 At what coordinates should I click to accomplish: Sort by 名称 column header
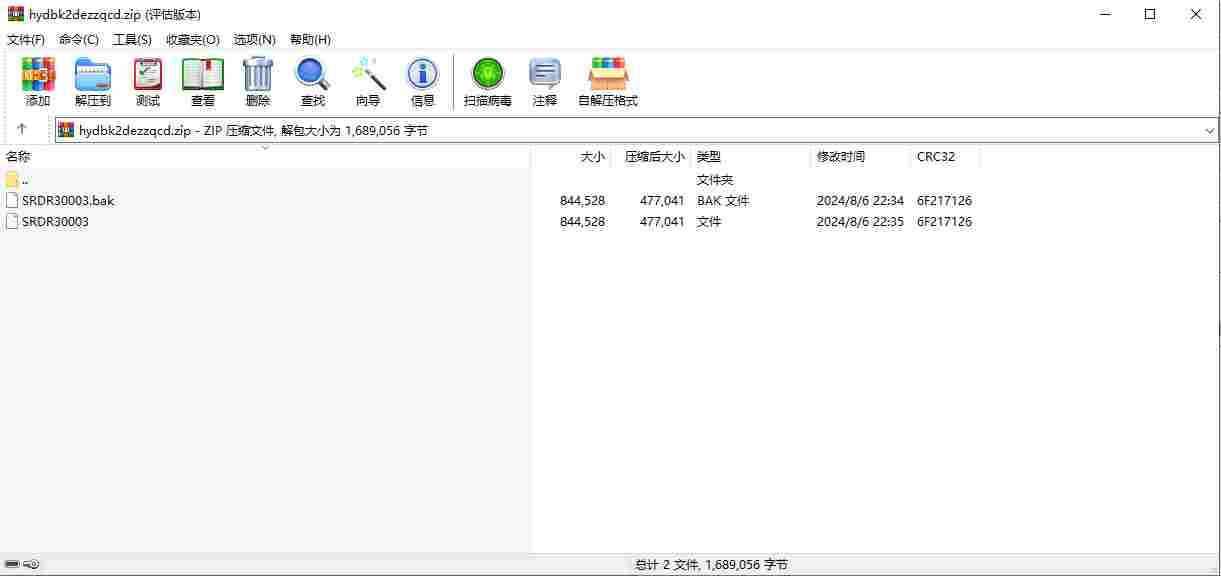[265, 157]
